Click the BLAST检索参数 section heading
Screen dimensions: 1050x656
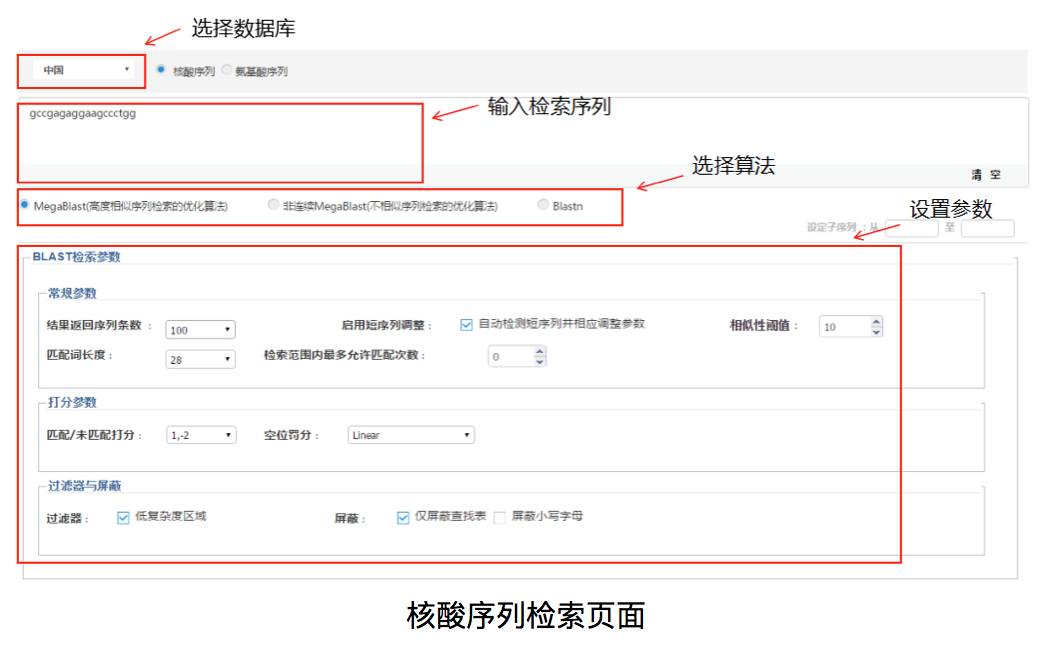click(76, 257)
